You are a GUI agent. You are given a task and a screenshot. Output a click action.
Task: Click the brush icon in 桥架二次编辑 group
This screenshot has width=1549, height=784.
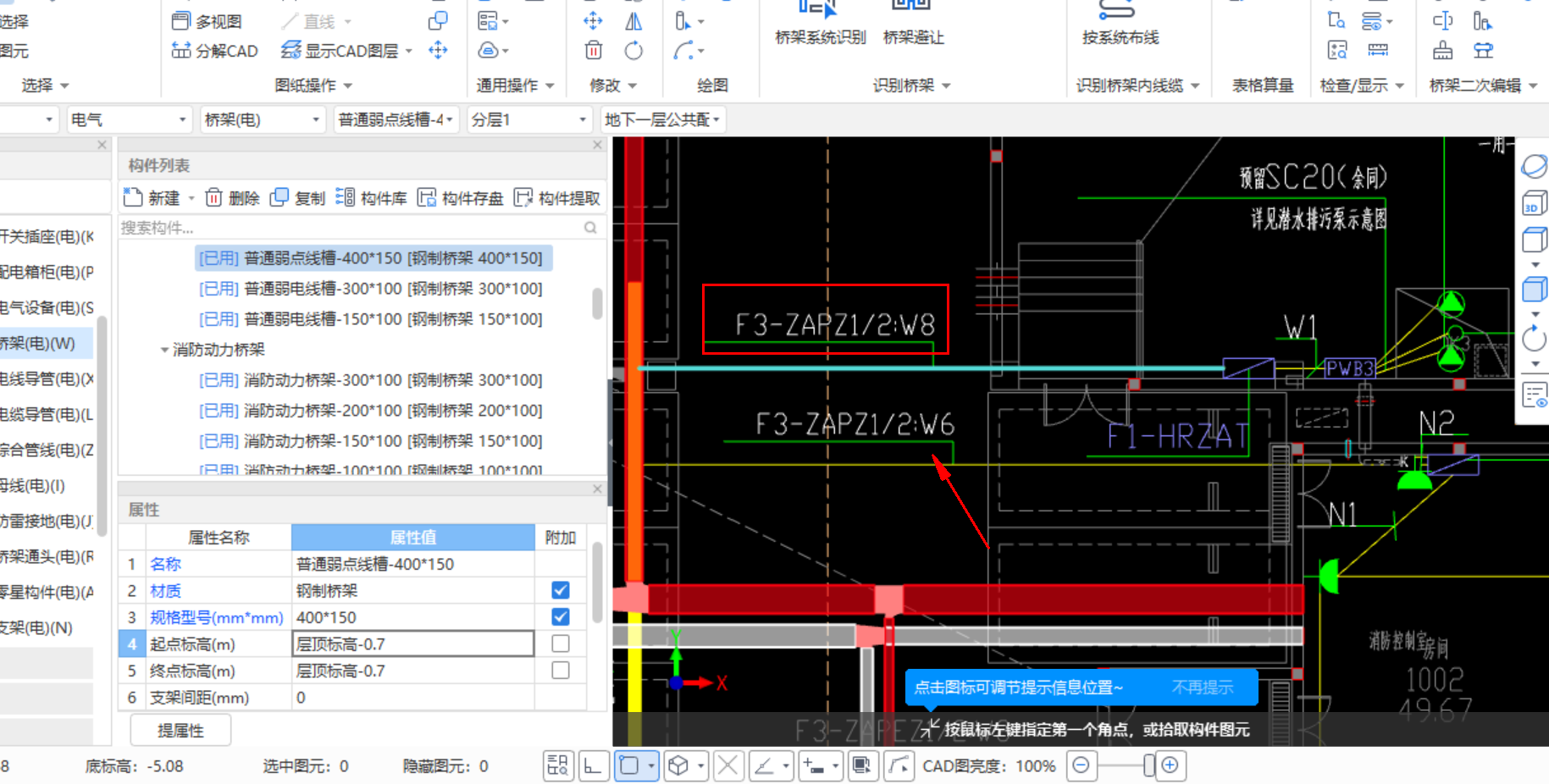tap(1443, 51)
